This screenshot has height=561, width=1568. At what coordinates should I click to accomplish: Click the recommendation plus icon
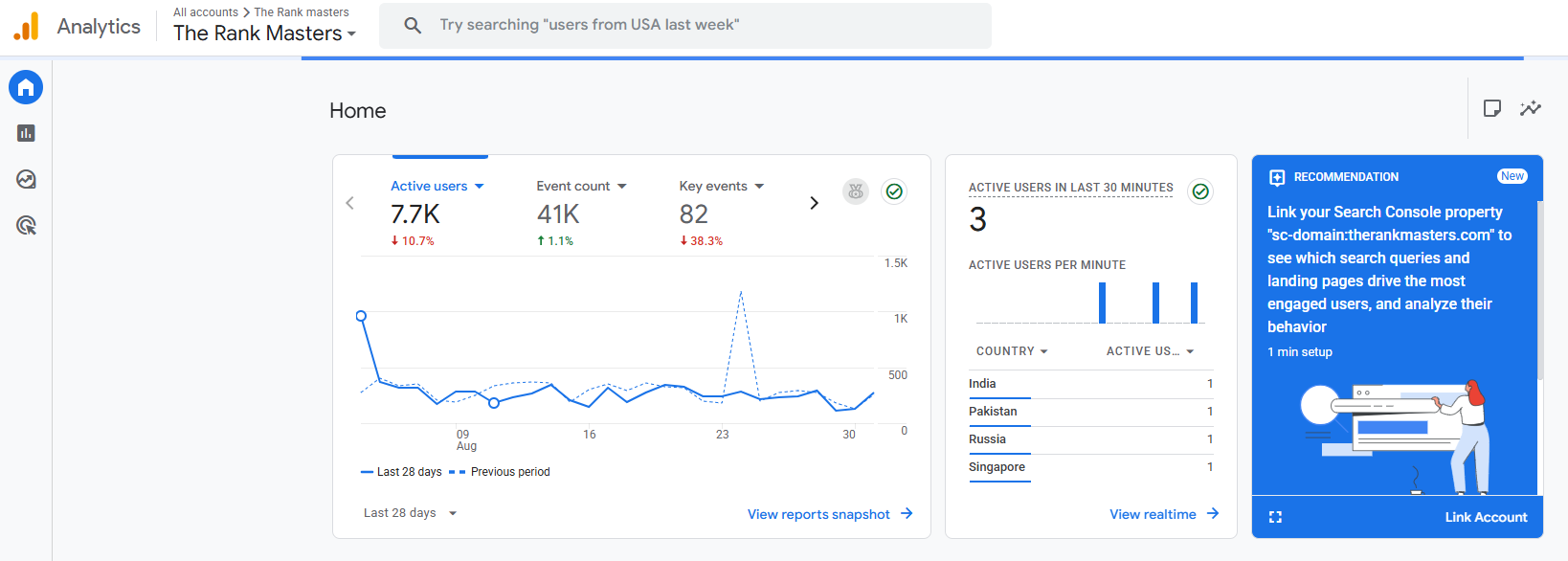[1276, 177]
